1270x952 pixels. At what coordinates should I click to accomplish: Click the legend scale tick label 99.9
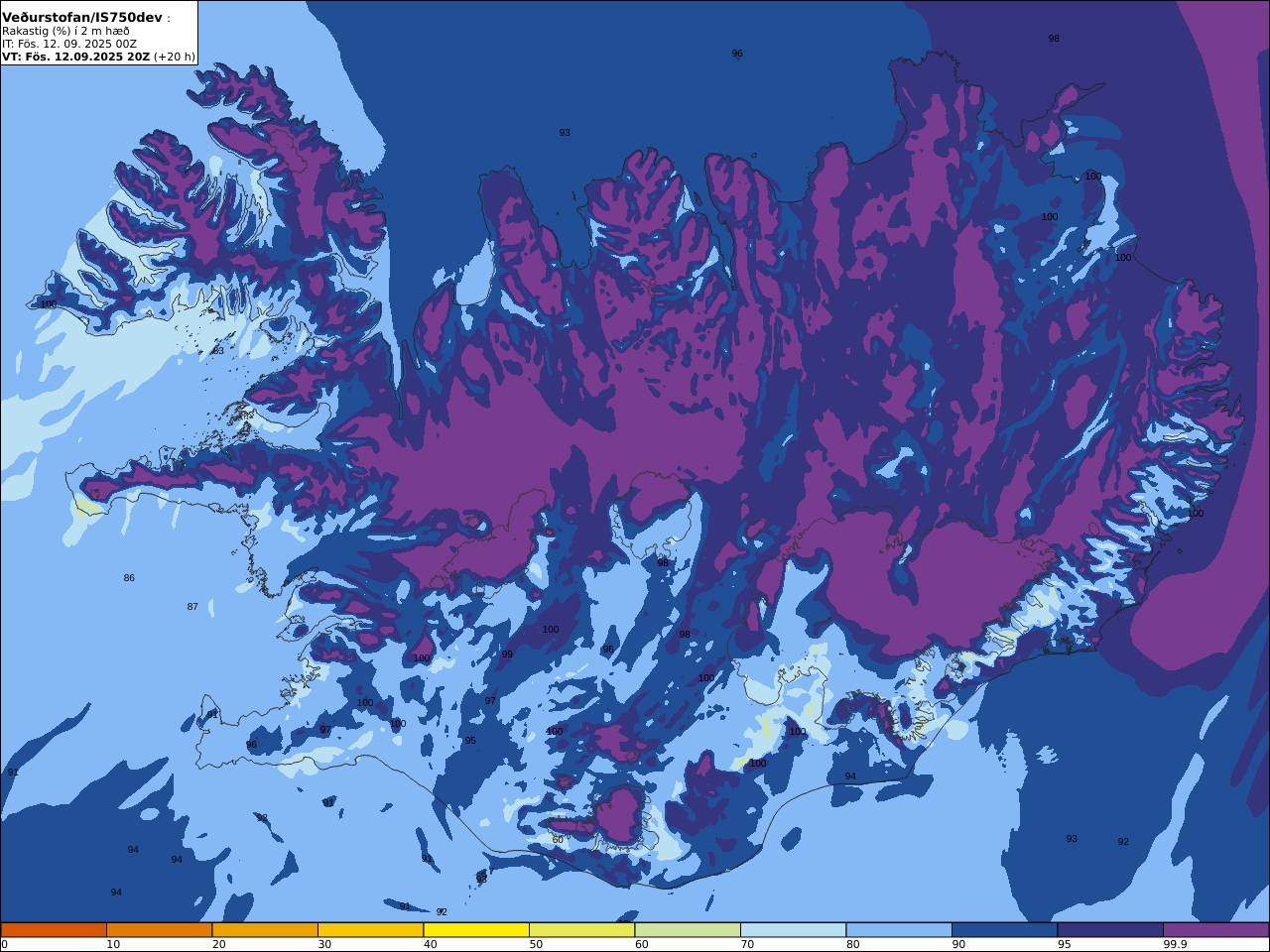(1175, 944)
